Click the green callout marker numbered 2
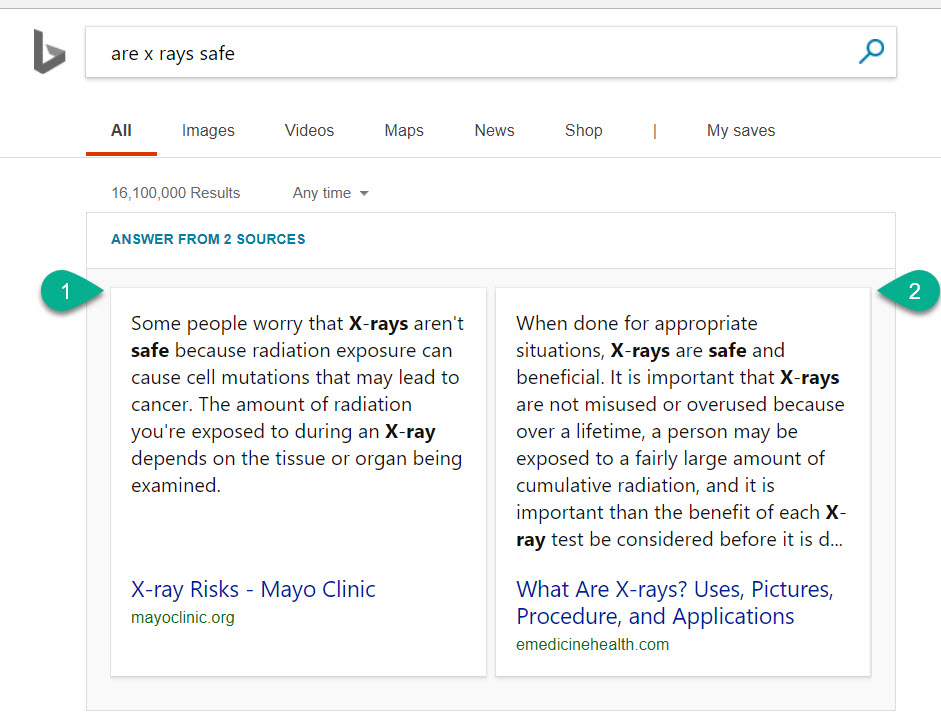Viewport: 941px width, 720px height. click(x=910, y=293)
